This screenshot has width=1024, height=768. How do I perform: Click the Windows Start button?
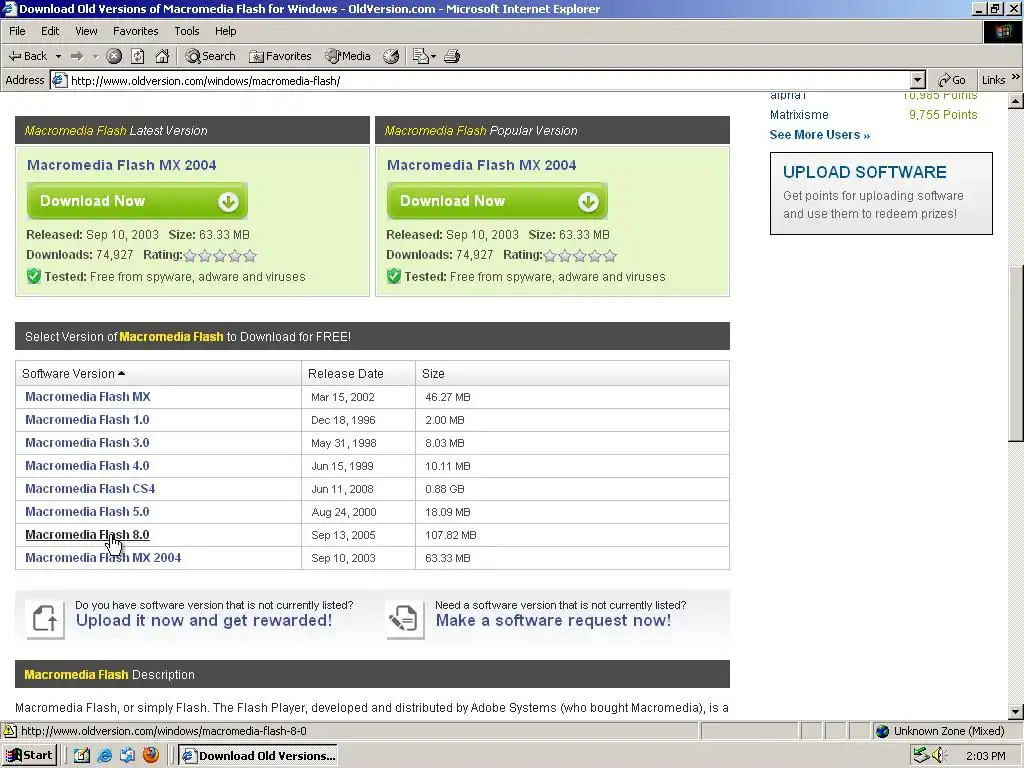pos(29,755)
